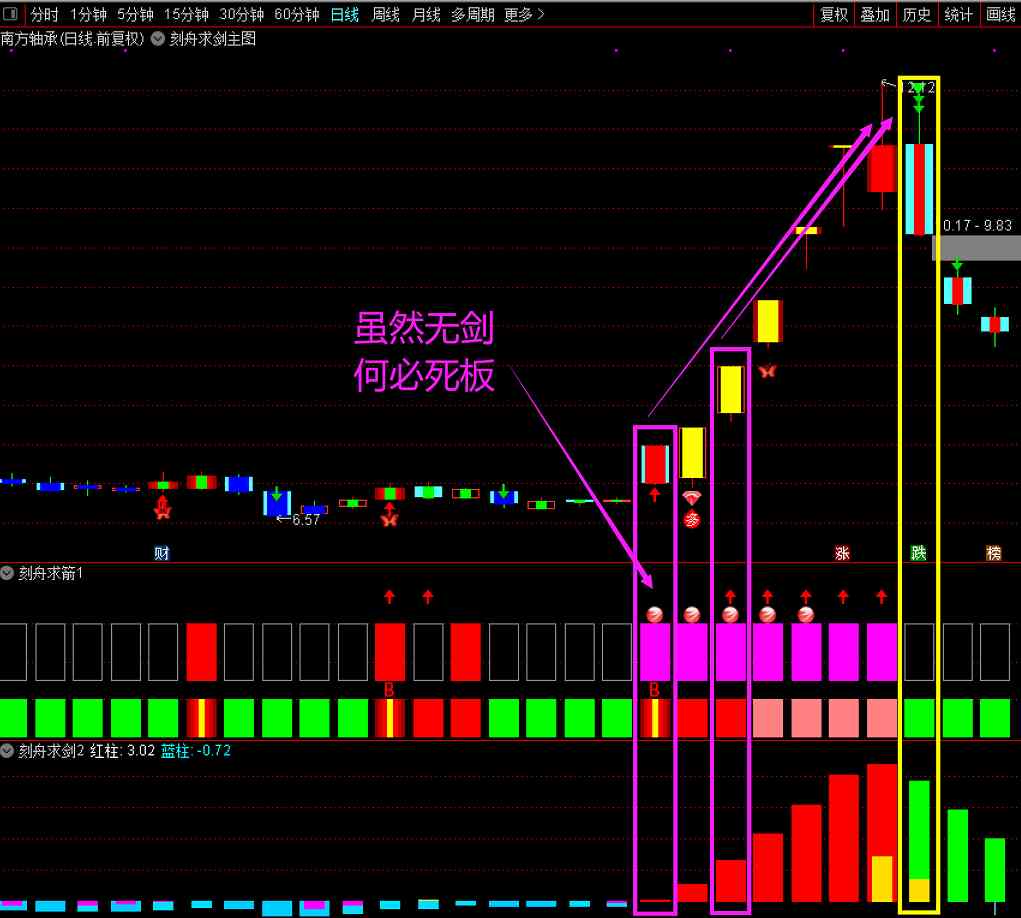Screen dimensions: 1021x918
Task: Switch to the 分时 intraday view
Action: 44,14
